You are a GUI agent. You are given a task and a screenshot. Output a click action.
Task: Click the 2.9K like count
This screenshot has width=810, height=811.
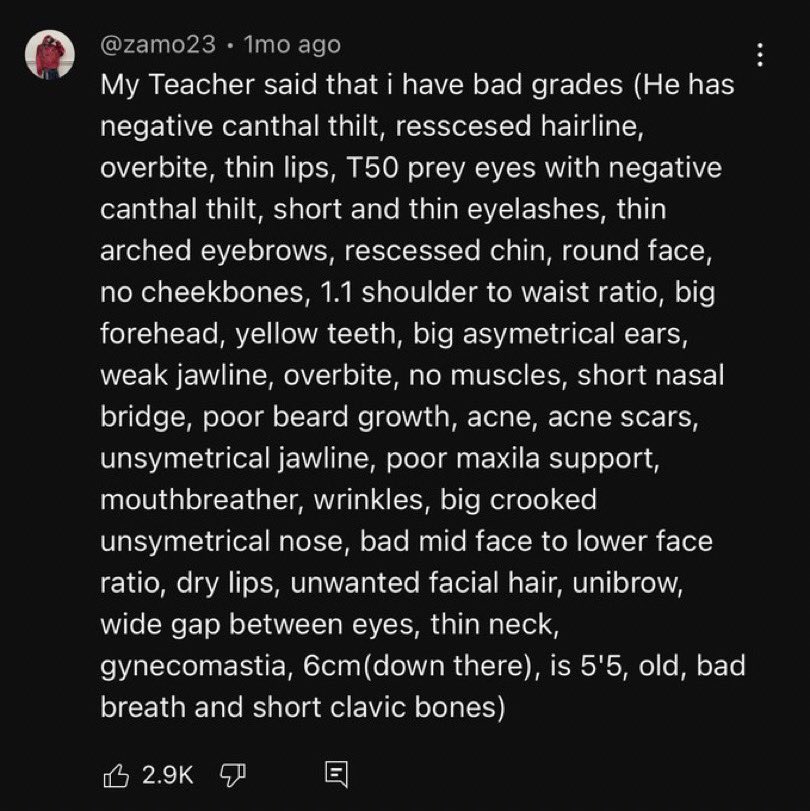click(168, 775)
